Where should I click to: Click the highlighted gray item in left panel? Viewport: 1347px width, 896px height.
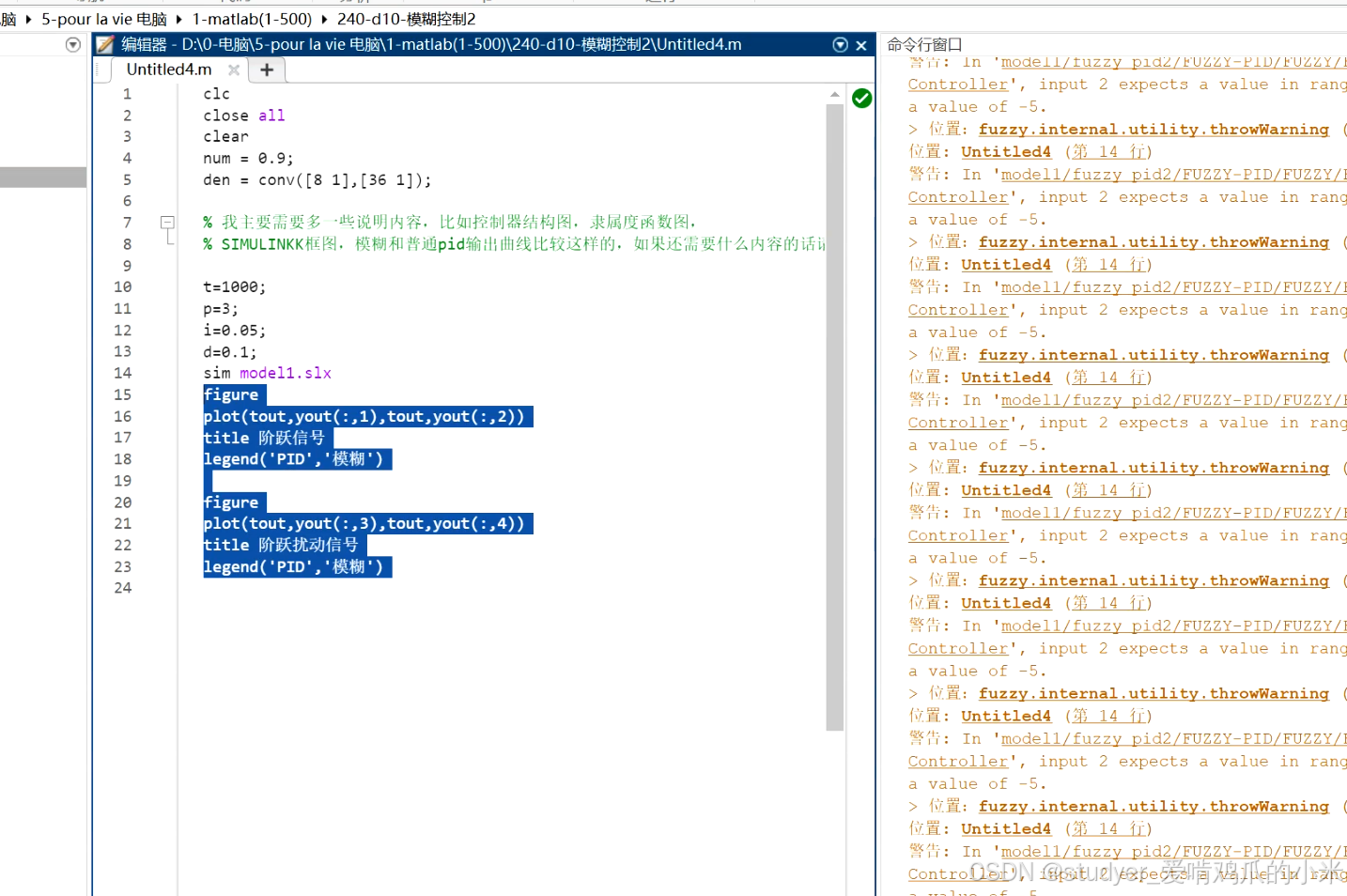point(43,178)
